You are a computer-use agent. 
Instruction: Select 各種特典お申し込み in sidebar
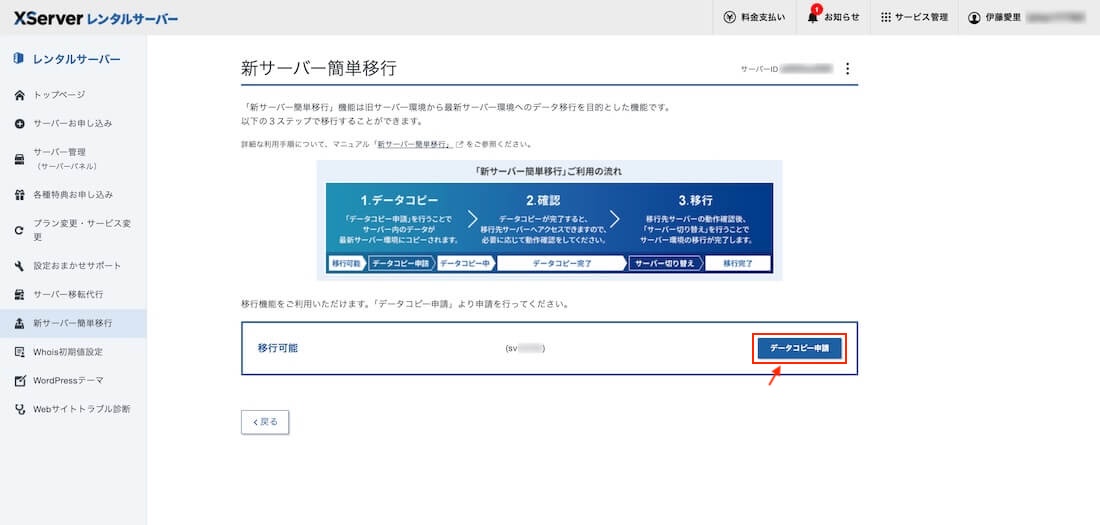click(73, 194)
